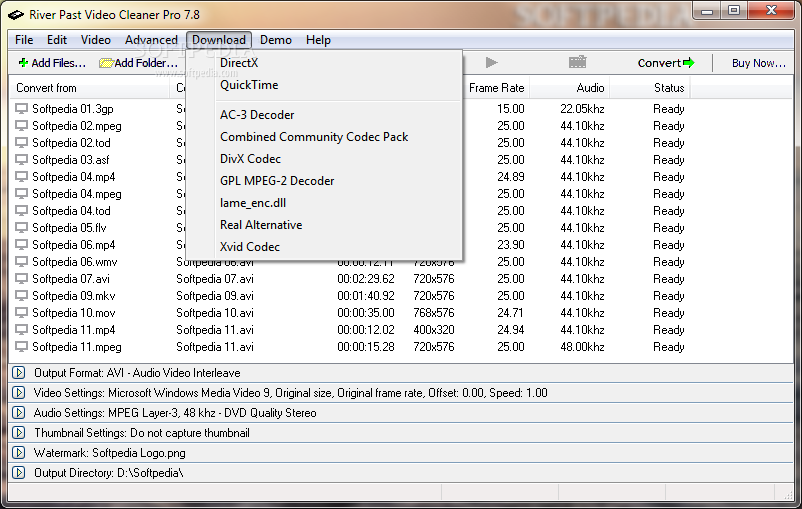Click monitor icon beside Softpedia 02.mpeg

pyautogui.click(x=21, y=126)
